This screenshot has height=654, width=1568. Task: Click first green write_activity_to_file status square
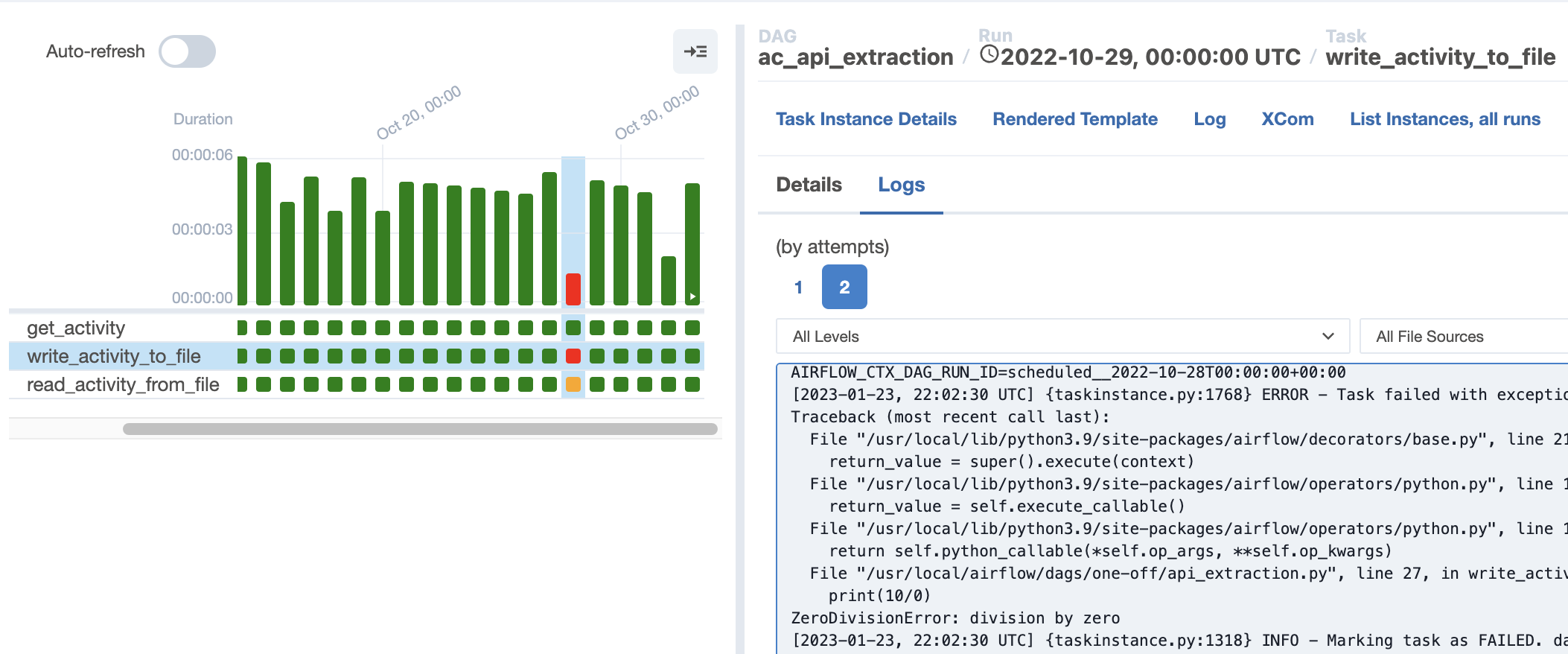coord(242,356)
